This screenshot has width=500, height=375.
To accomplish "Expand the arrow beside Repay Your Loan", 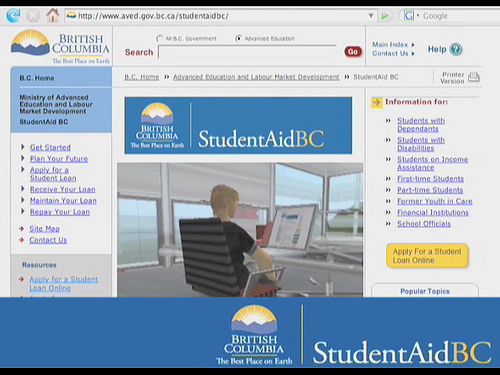I will 23,211.
